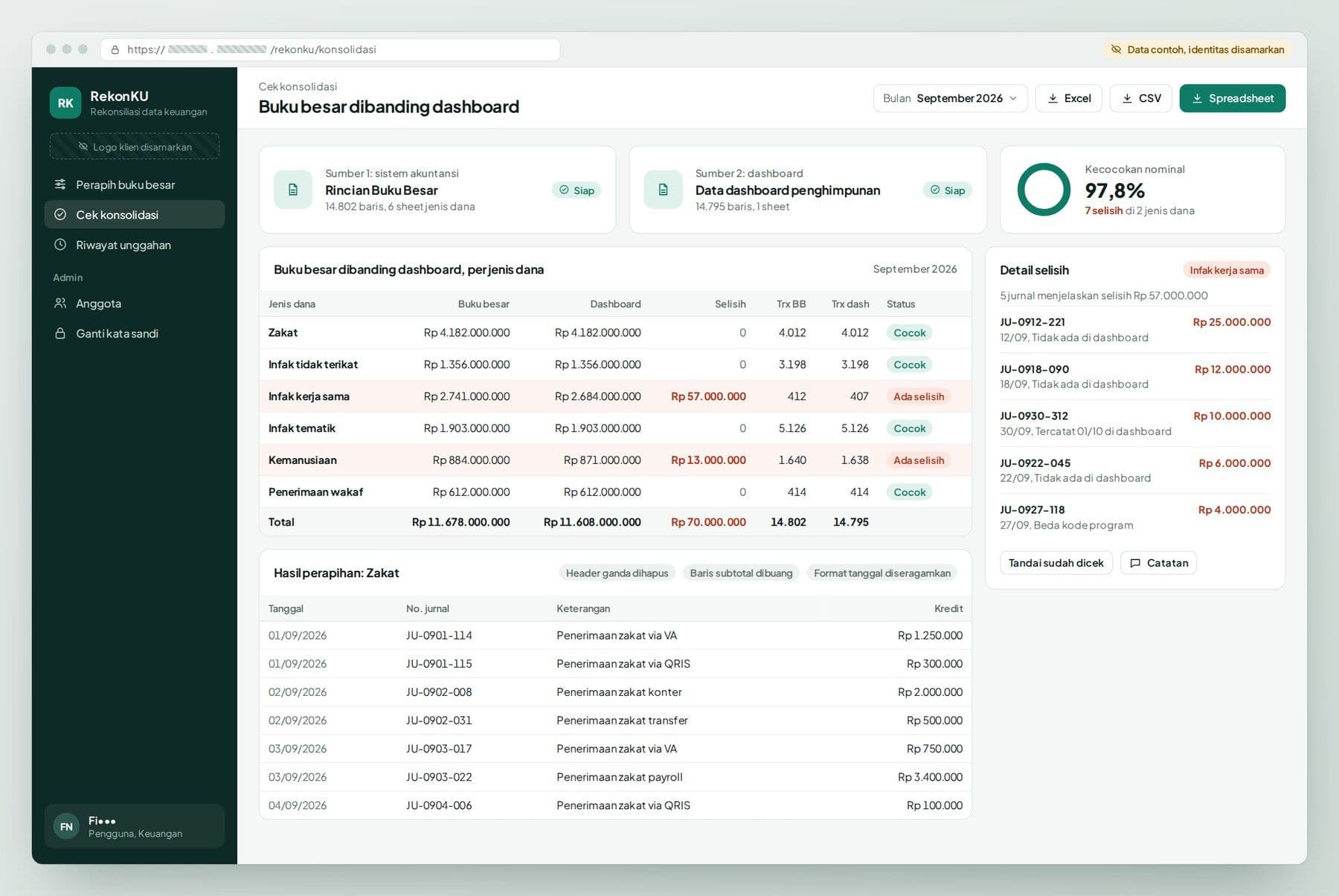Click the 7 selisih text in Kecocokan card
The height and width of the screenshot is (896, 1339).
(1103, 210)
